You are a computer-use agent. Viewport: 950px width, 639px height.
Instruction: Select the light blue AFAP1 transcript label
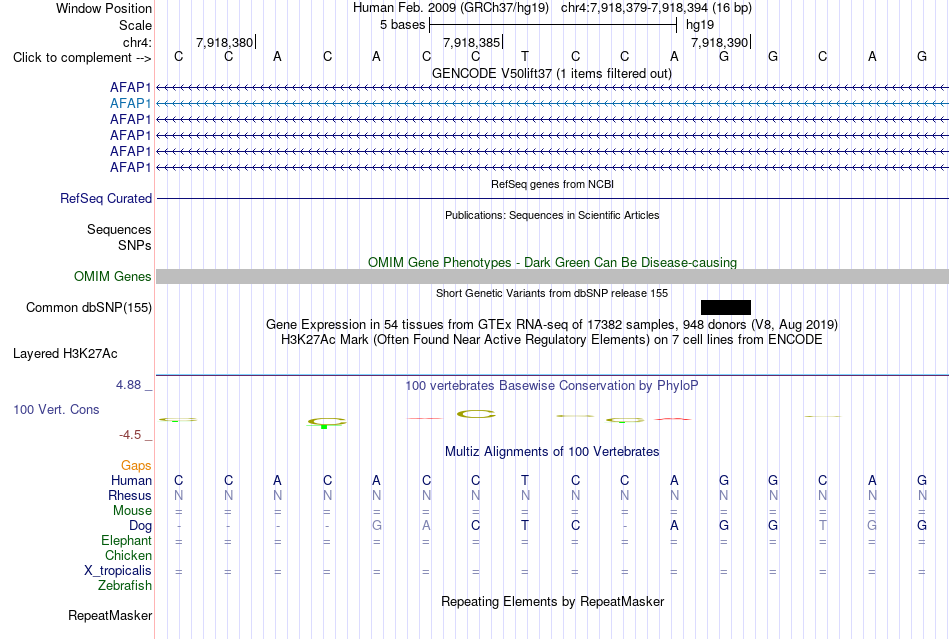click(x=130, y=104)
